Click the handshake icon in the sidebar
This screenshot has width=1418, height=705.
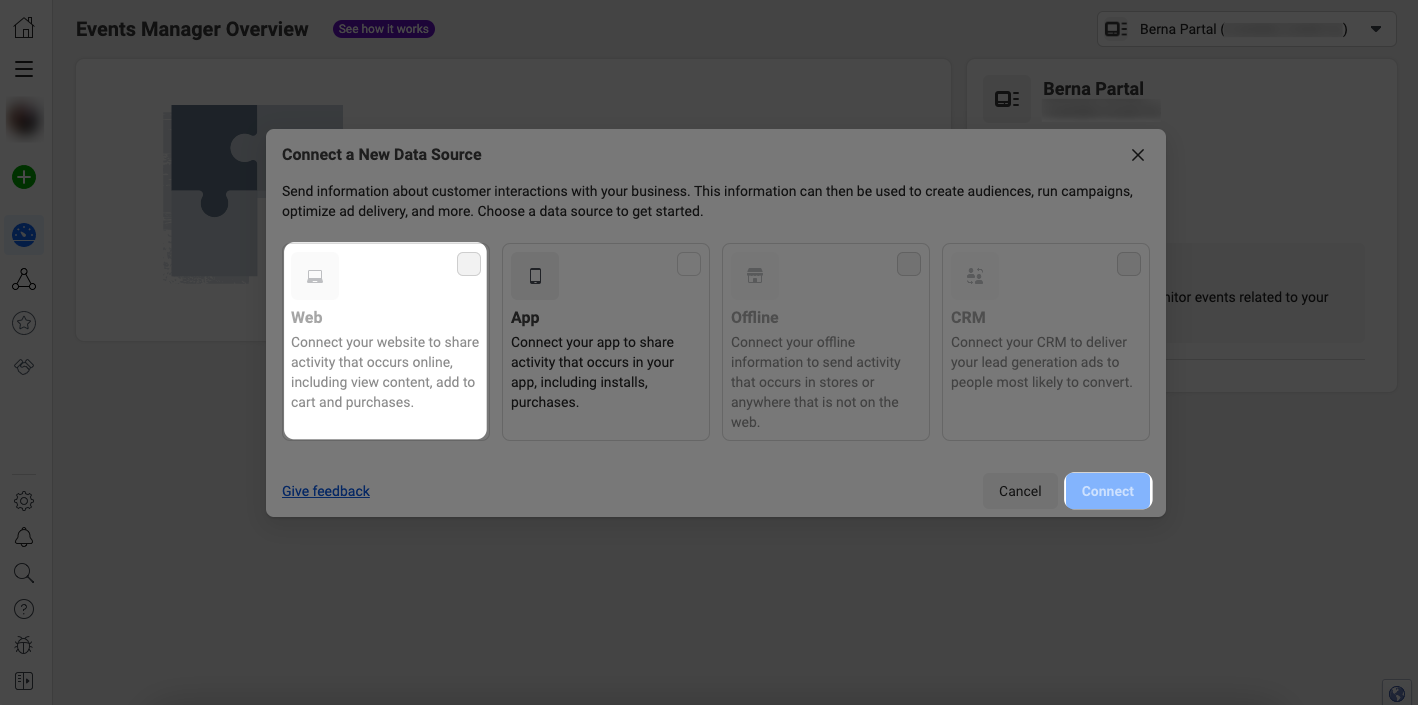pyautogui.click(x=24, y=366)
